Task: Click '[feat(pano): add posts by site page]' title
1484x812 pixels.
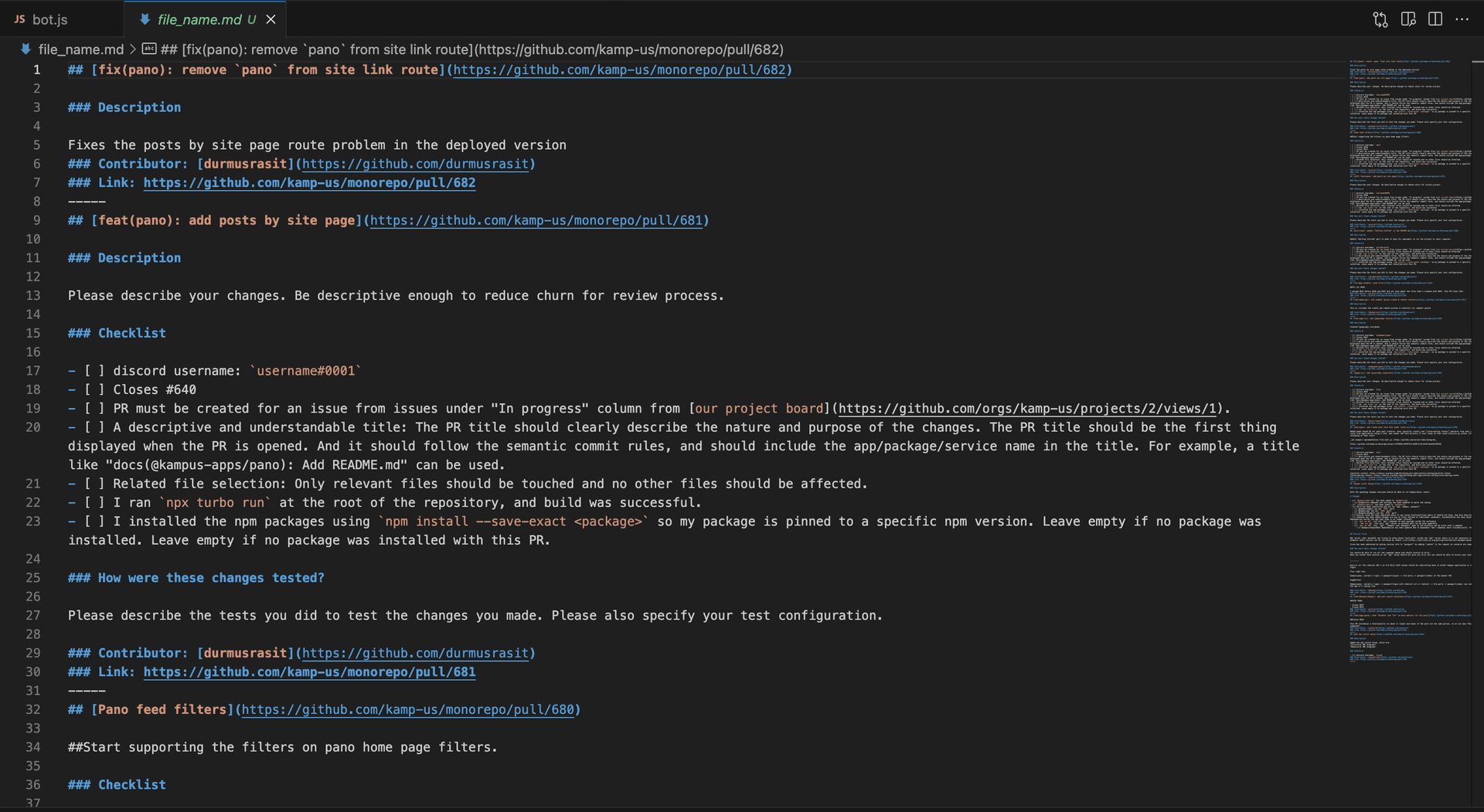Action: tap(226, 220)
